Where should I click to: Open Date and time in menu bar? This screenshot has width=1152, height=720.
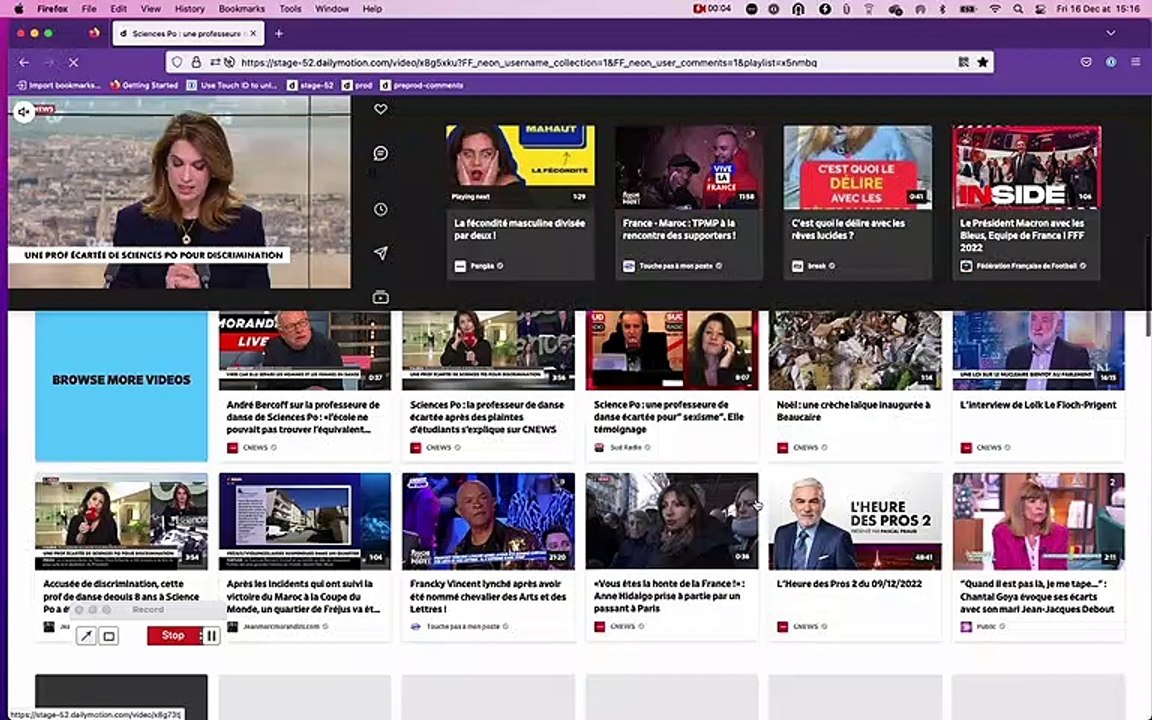(x=1098, y=9)
